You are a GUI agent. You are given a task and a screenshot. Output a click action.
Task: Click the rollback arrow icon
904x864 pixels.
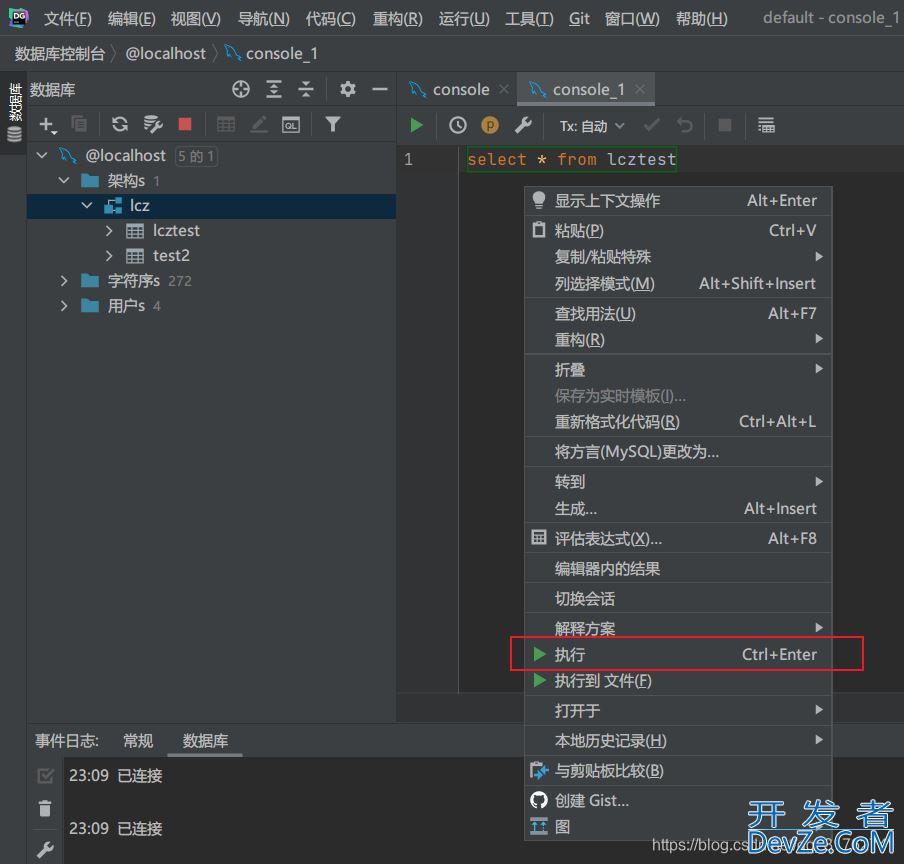click(x=685, y=125)
